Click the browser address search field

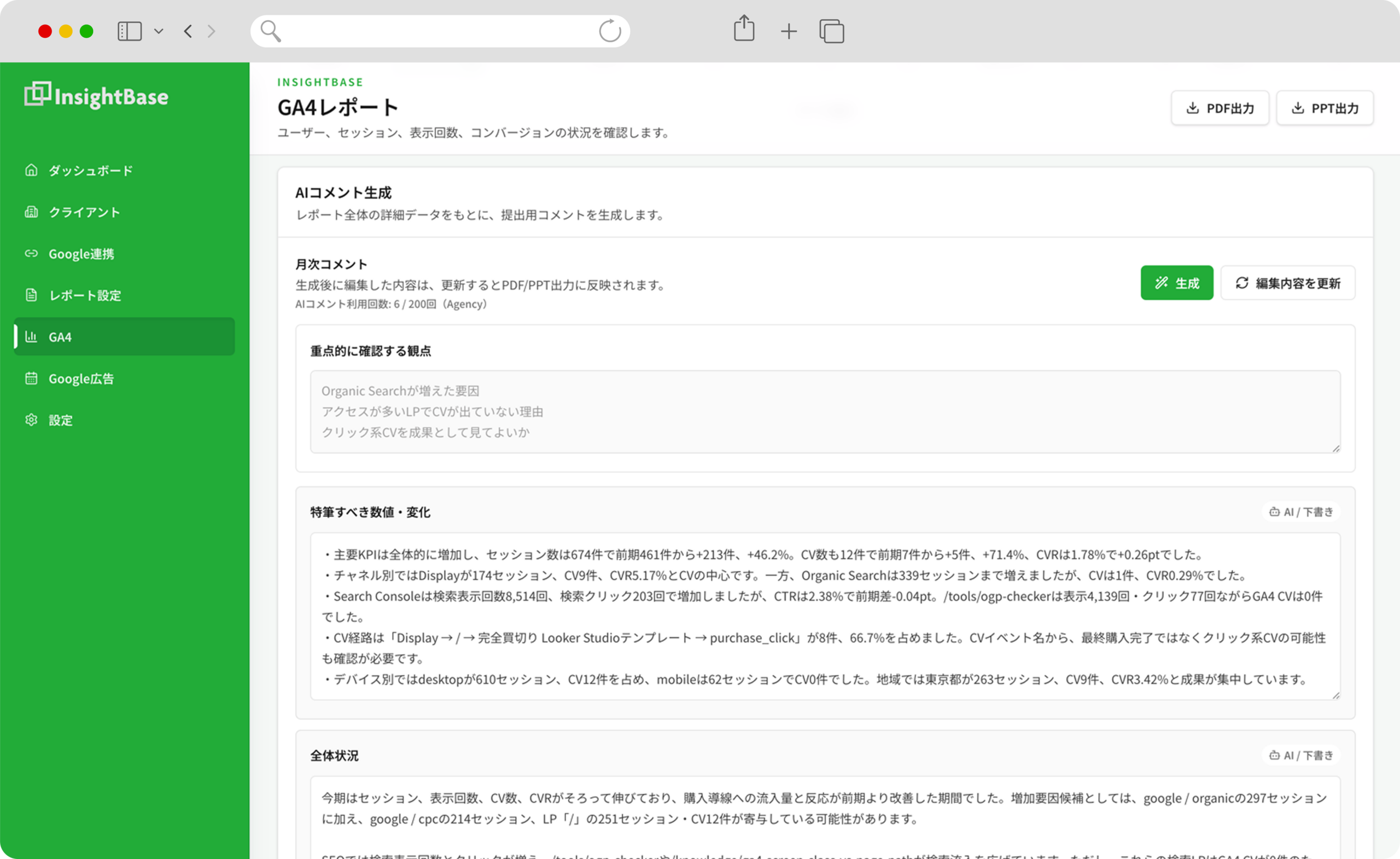[440, 31]
